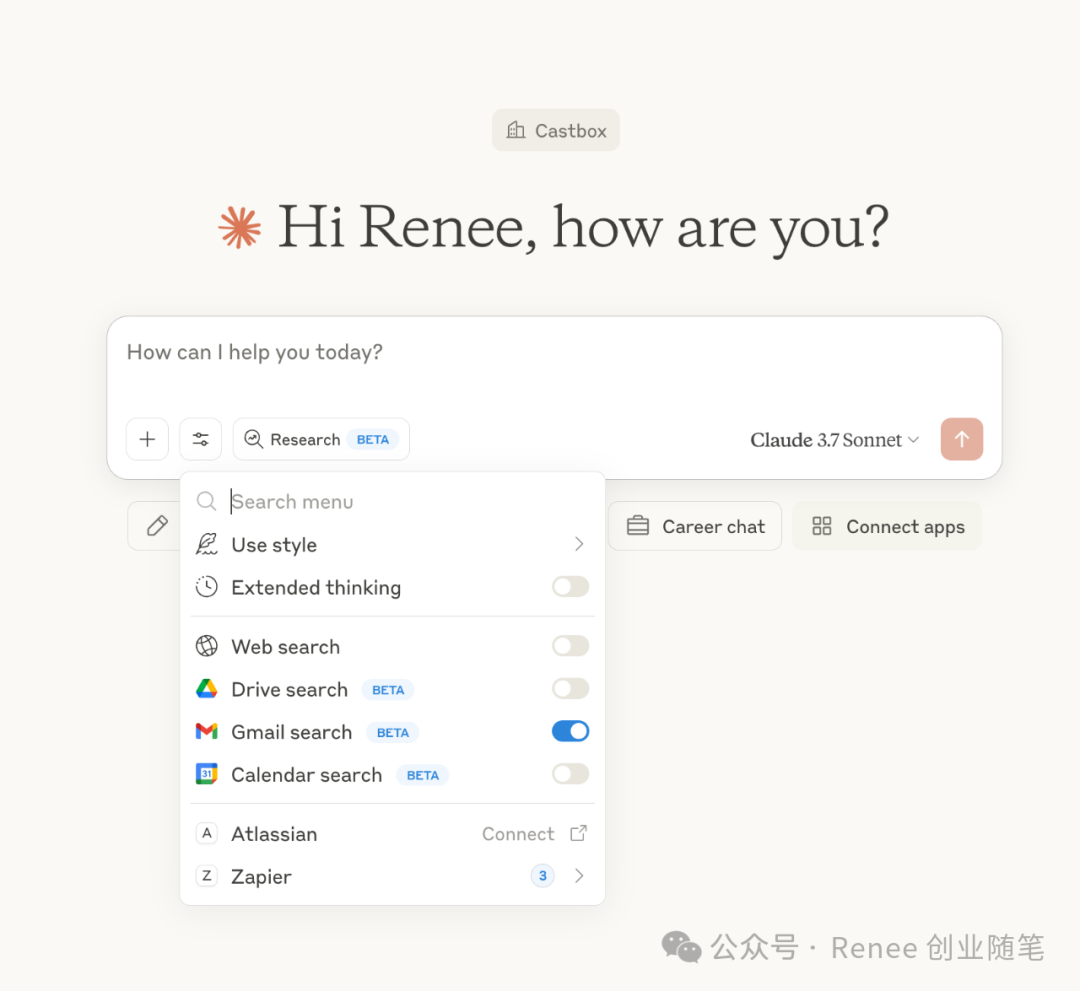
Task: Open the Zapier menu entry
Action: point(393,877)
